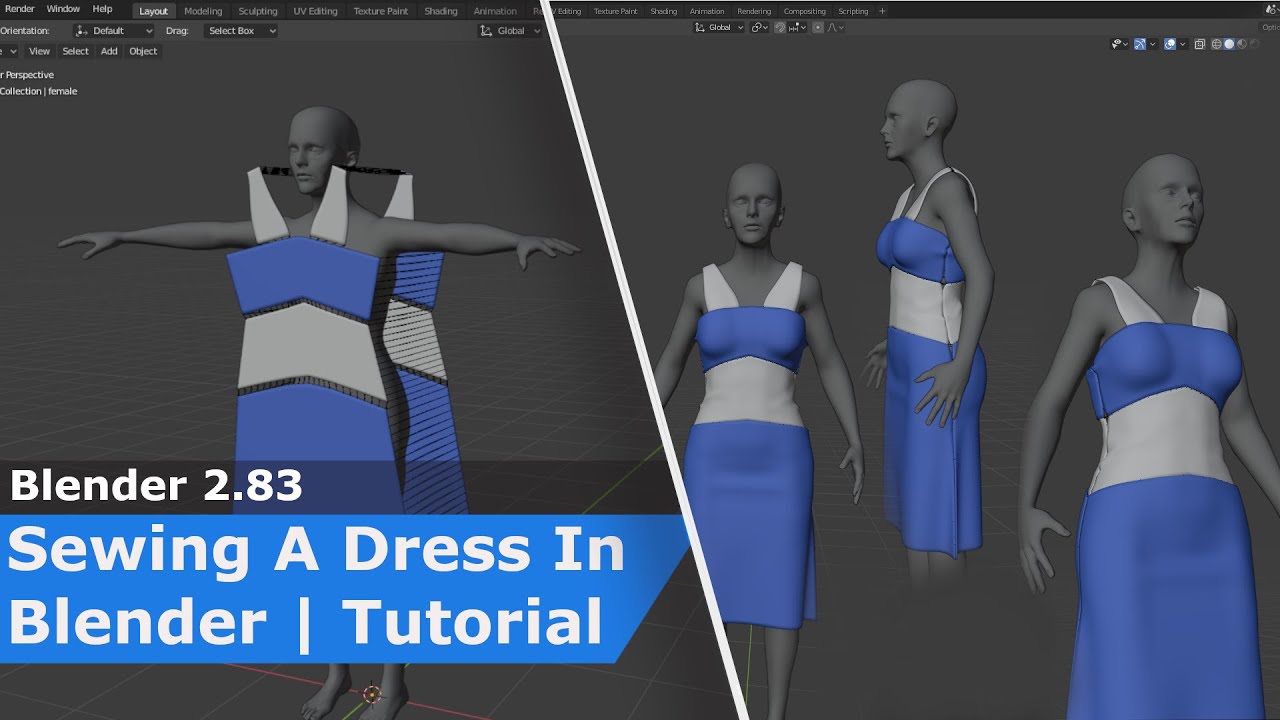1280x720 pixels.
Task: Switch to the Modeling workspace tab
Action: (203, 11)
